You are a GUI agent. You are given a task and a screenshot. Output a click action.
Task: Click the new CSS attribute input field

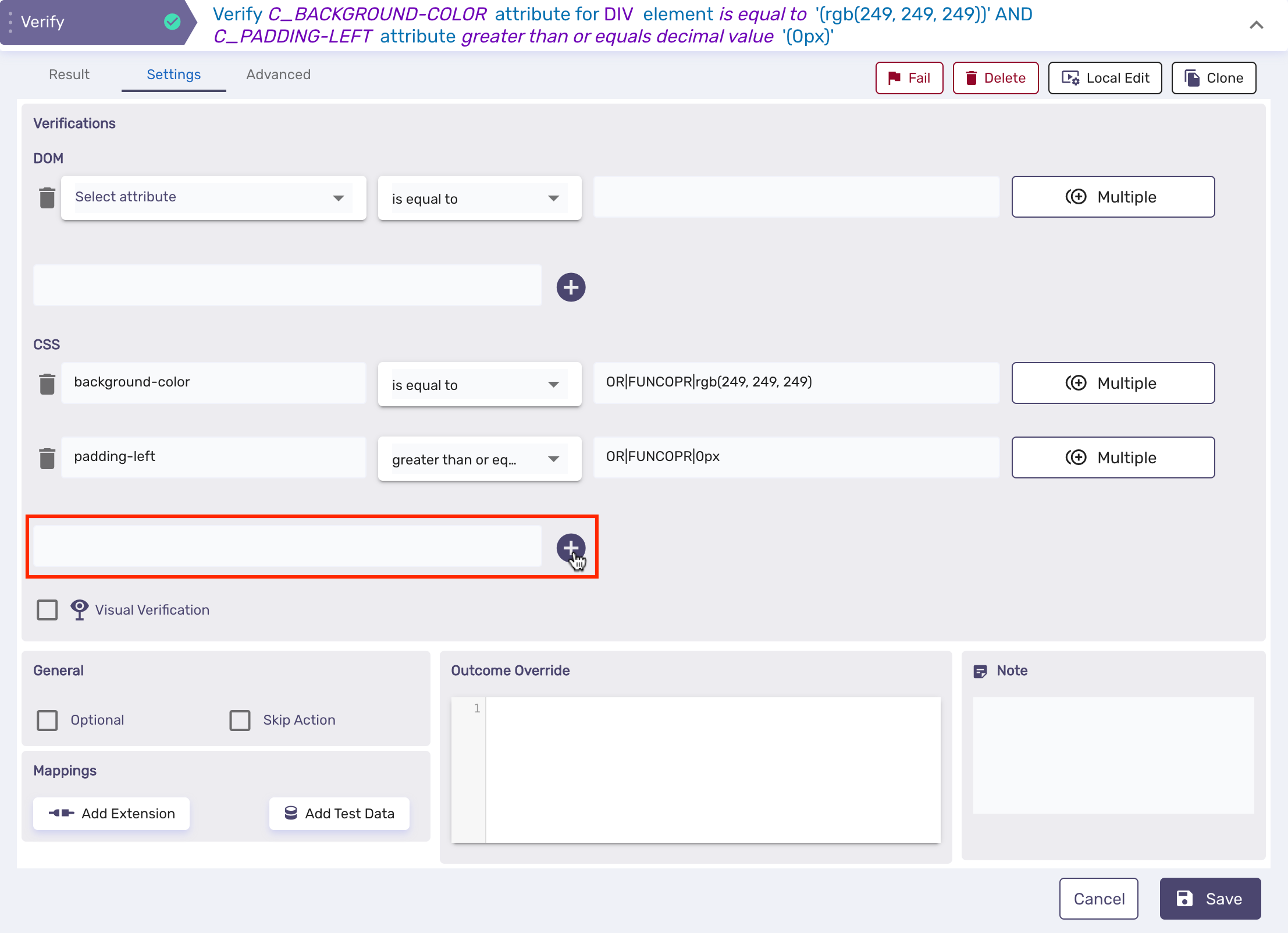click(287, 546)
